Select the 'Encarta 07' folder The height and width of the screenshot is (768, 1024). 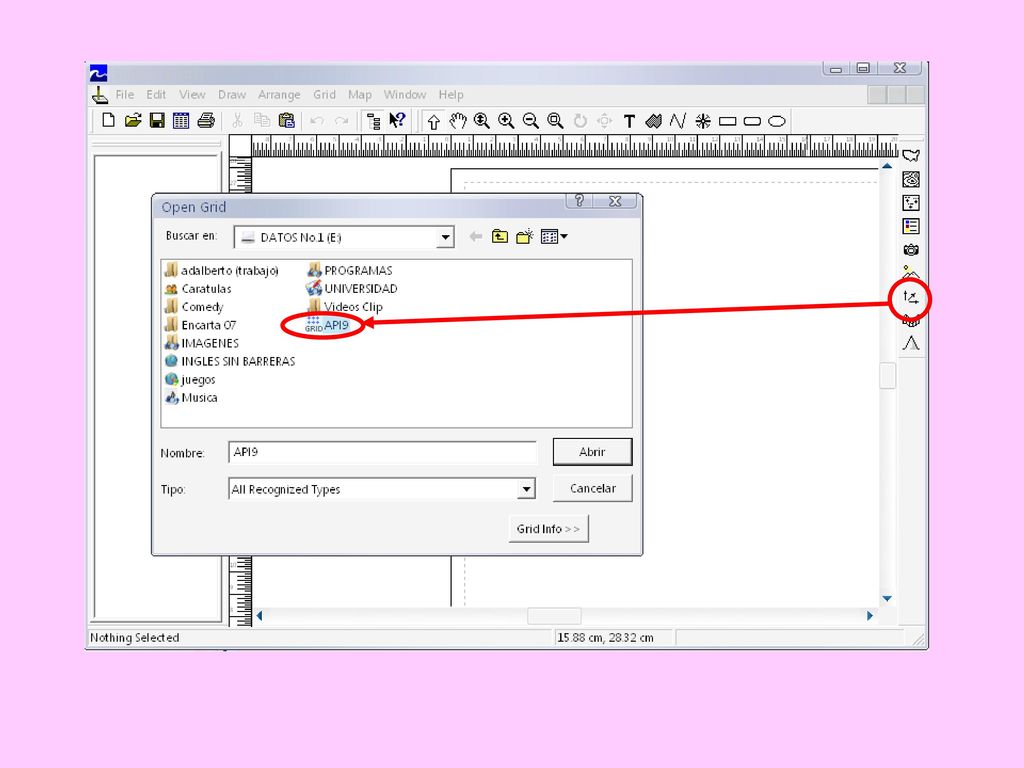click(200, 325)
